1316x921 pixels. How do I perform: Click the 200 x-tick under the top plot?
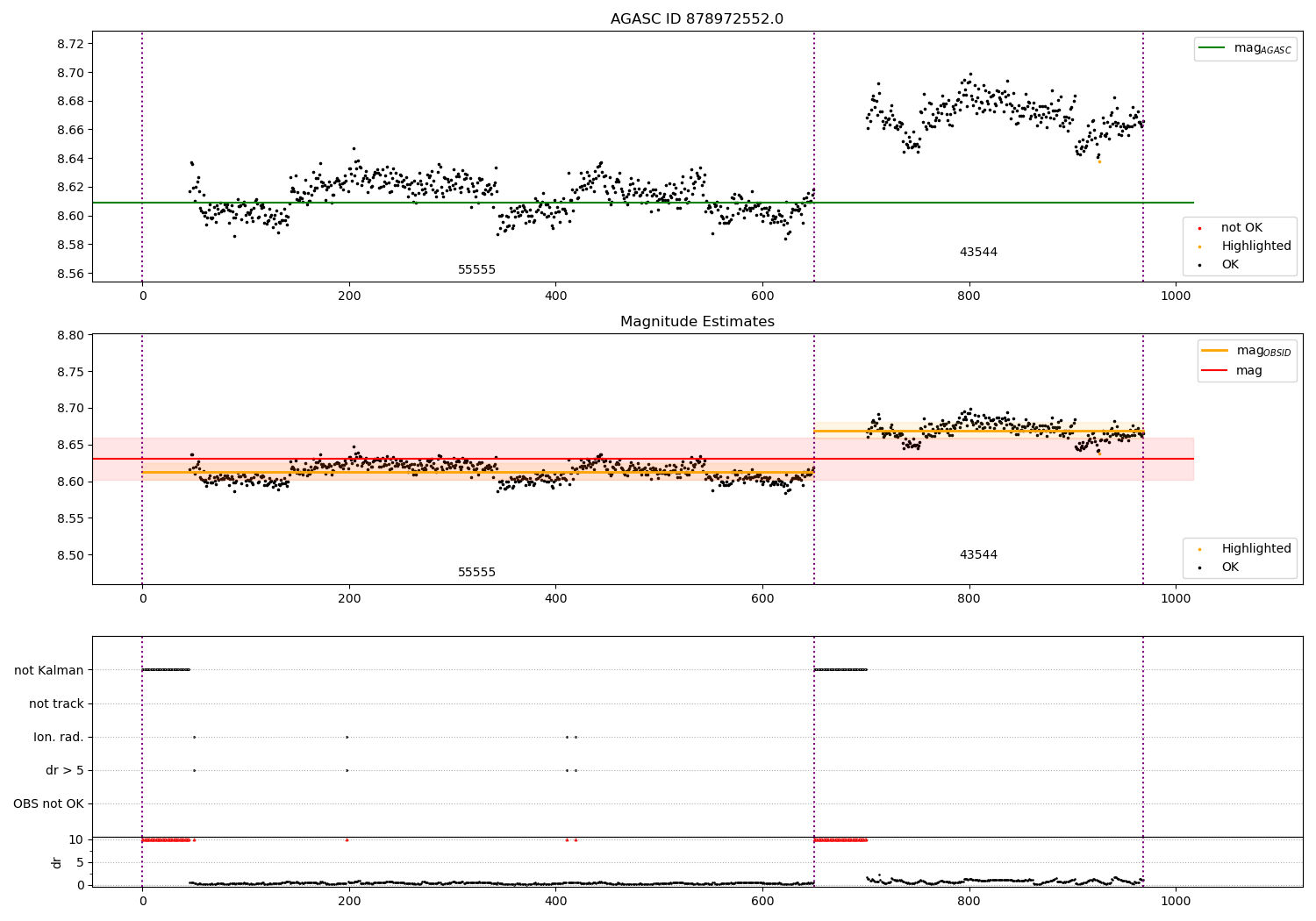(x=349, y=296)
